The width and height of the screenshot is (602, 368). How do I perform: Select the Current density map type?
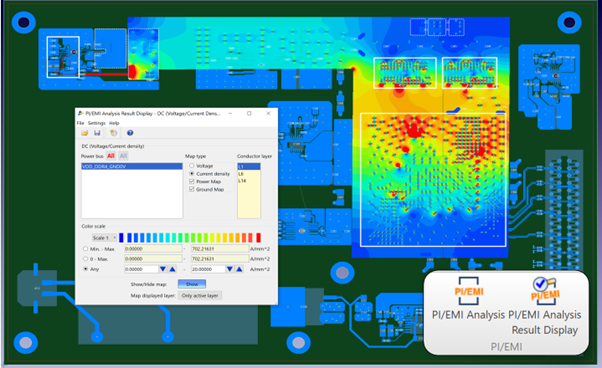click(192, 173)
